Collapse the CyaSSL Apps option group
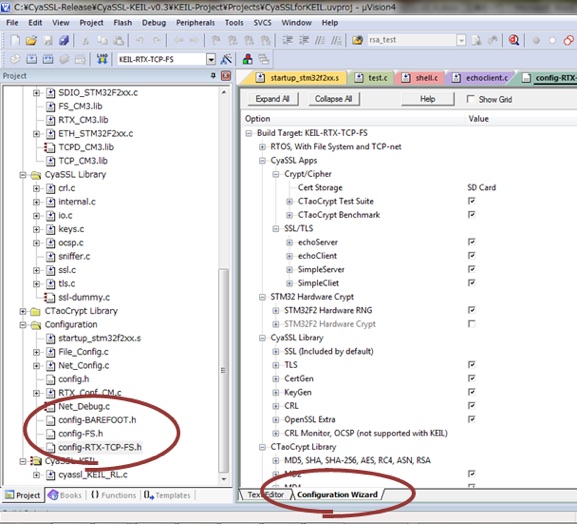577x524 pixels. point(262,161)
